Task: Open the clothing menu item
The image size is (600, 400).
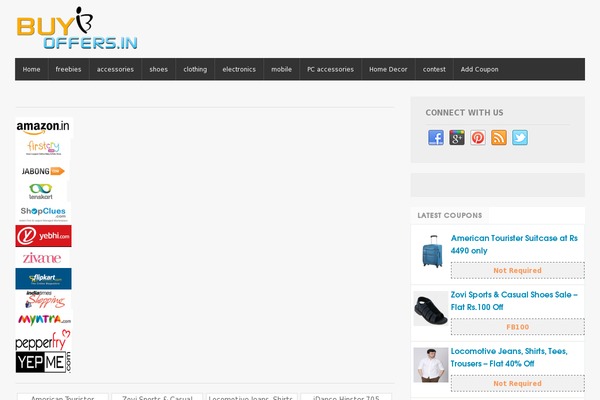Action: (195, 69)
